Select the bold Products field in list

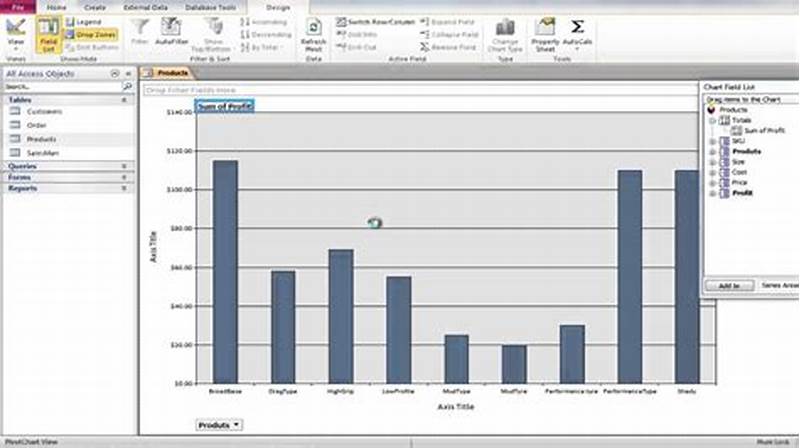tap(746, 152)
